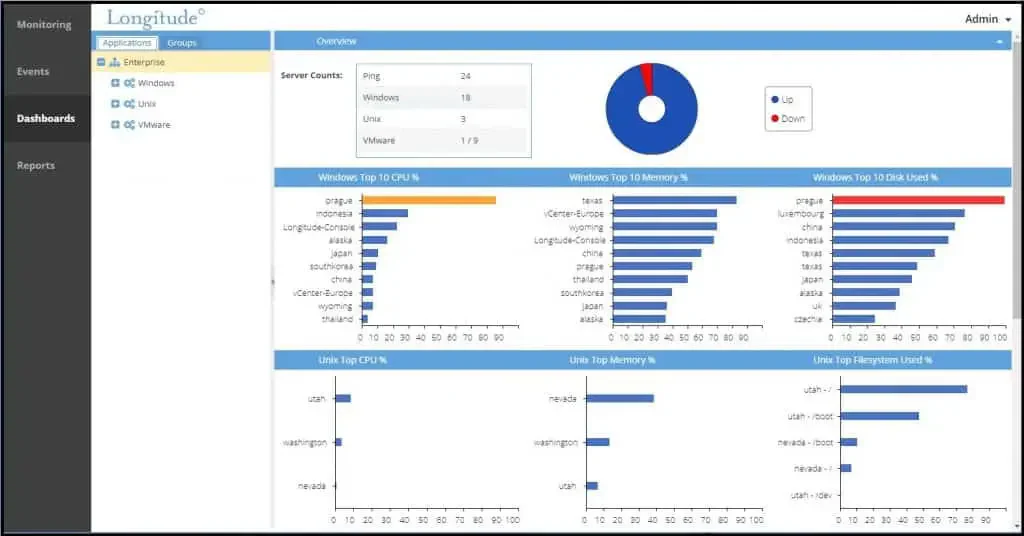Expand the VMware tree node
The image size is (1024, 536).
tap(115, 125)
